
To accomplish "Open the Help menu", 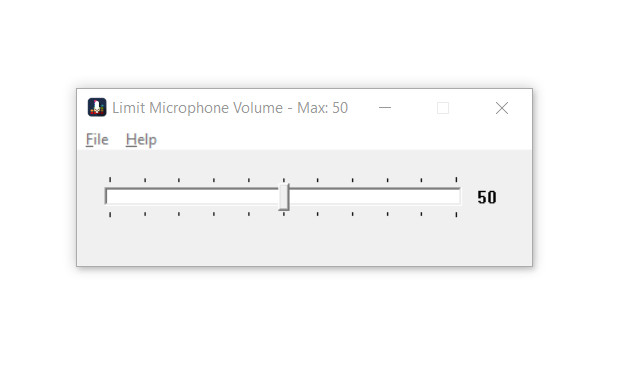I will (141, 140).
